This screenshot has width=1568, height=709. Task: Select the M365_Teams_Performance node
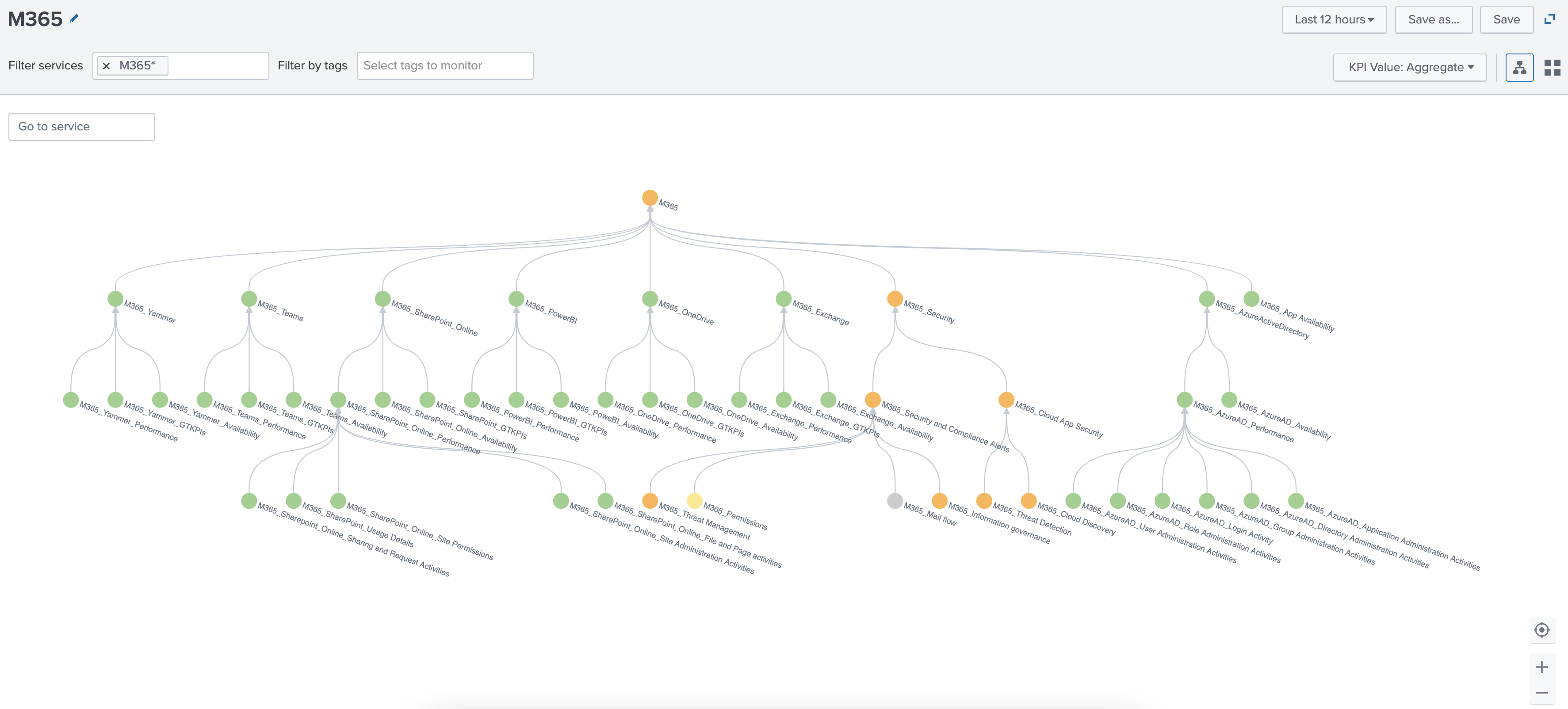(205, 400)
